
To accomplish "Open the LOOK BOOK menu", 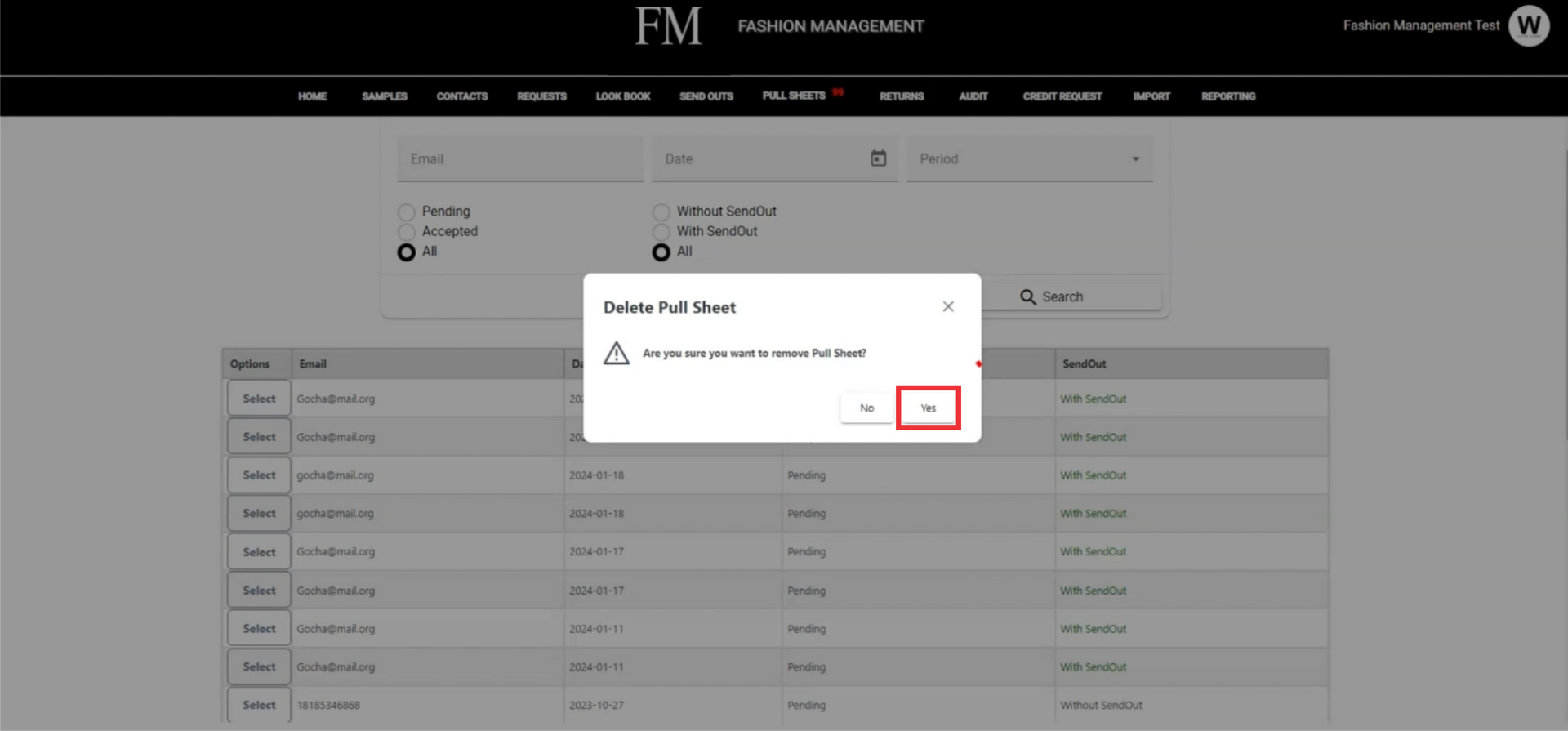I will point(623,96).
